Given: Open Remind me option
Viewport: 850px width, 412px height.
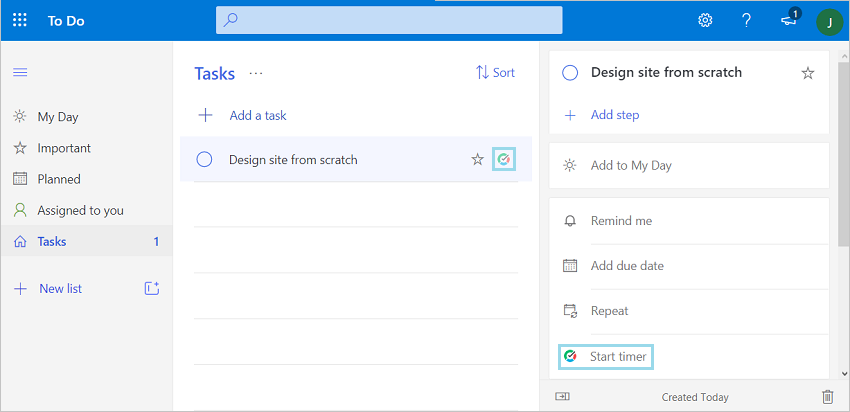Looking at the screenshot, I should click(x=689, y=221).
